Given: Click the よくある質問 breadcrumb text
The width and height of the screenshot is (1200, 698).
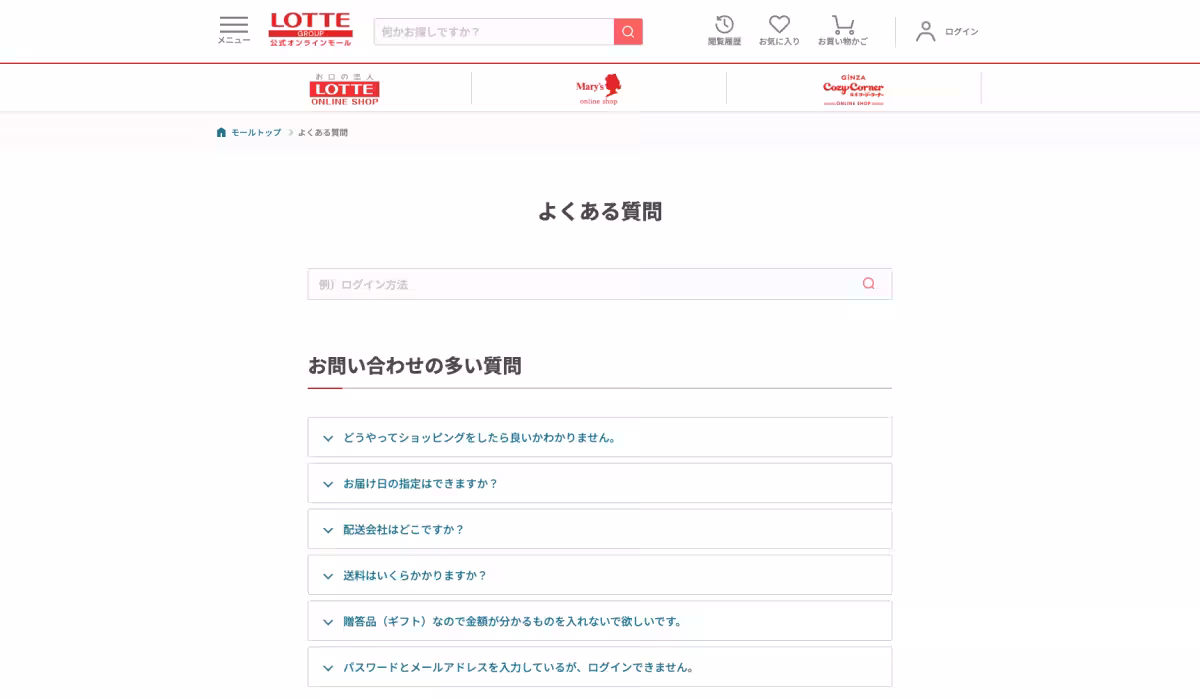Looking at the screenshot, I should tap(323, 132).
